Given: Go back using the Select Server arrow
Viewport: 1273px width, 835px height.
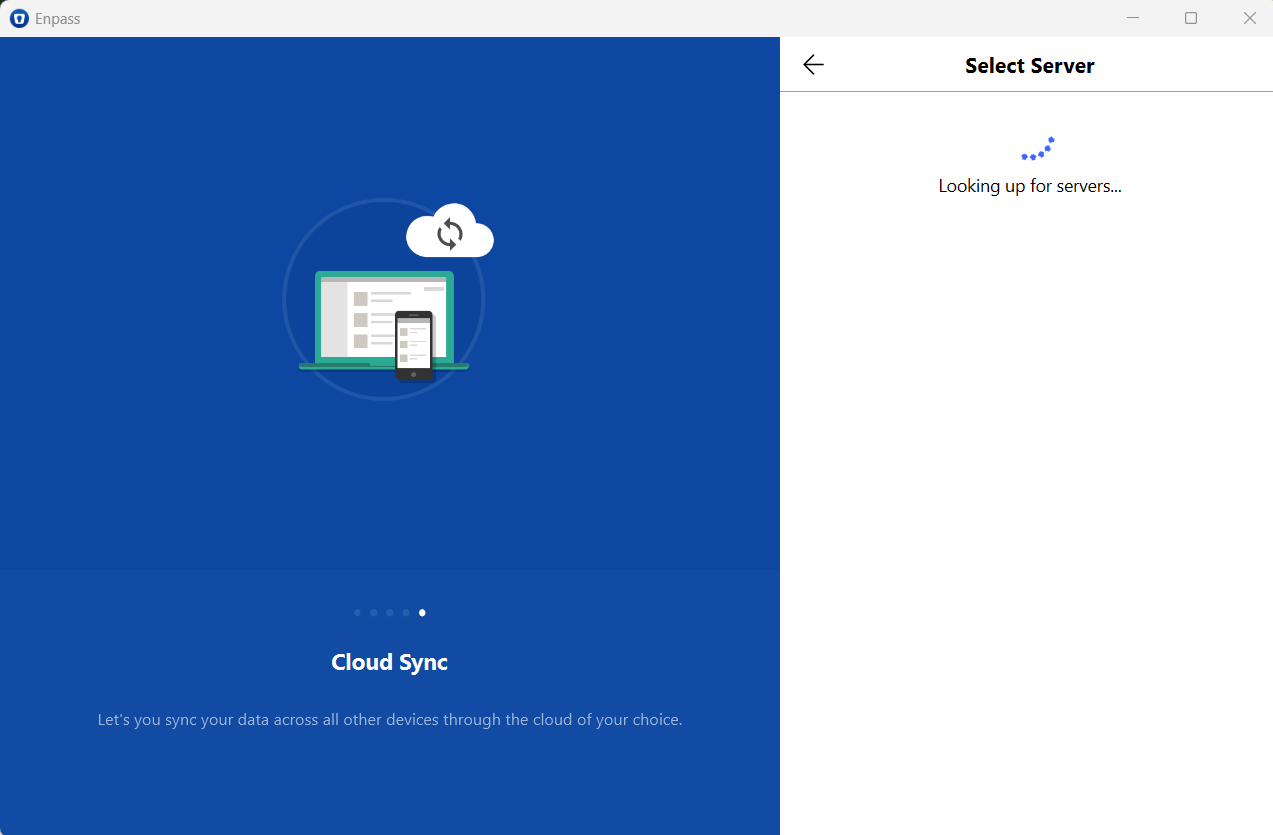Looking at the screenshot, I should pos(813,64).
